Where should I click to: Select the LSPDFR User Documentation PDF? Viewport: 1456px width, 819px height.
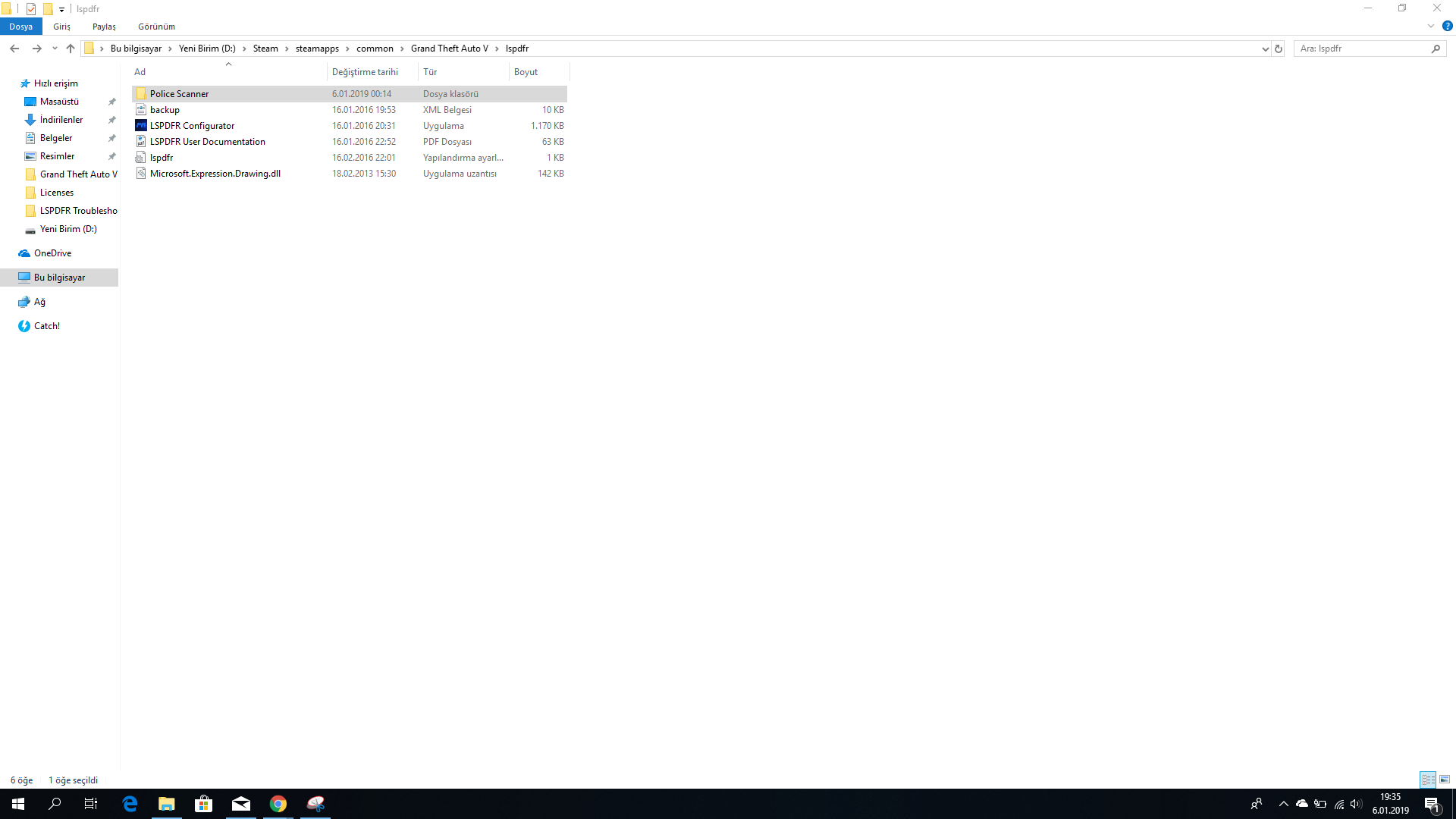[x=207, y=142]
